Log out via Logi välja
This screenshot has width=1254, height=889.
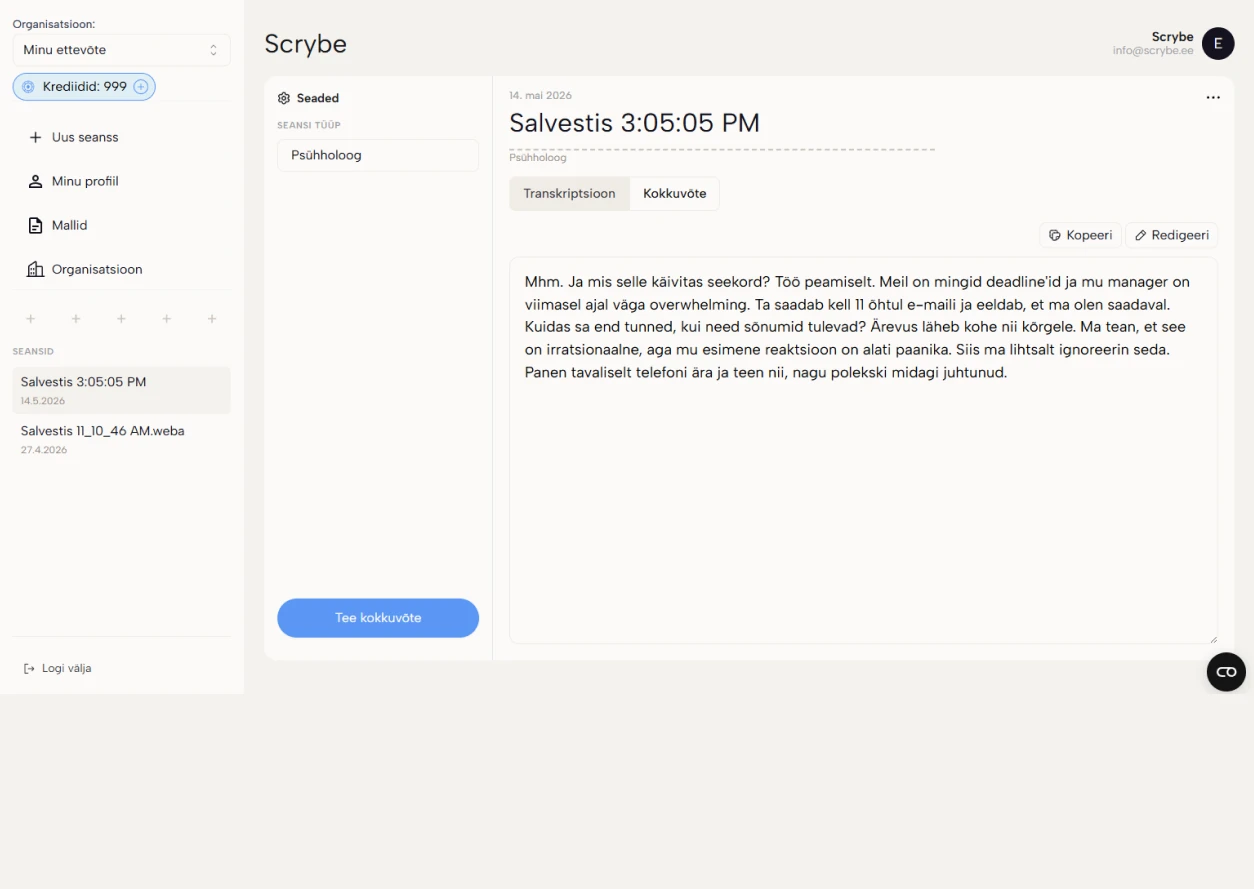pos(57,668)
